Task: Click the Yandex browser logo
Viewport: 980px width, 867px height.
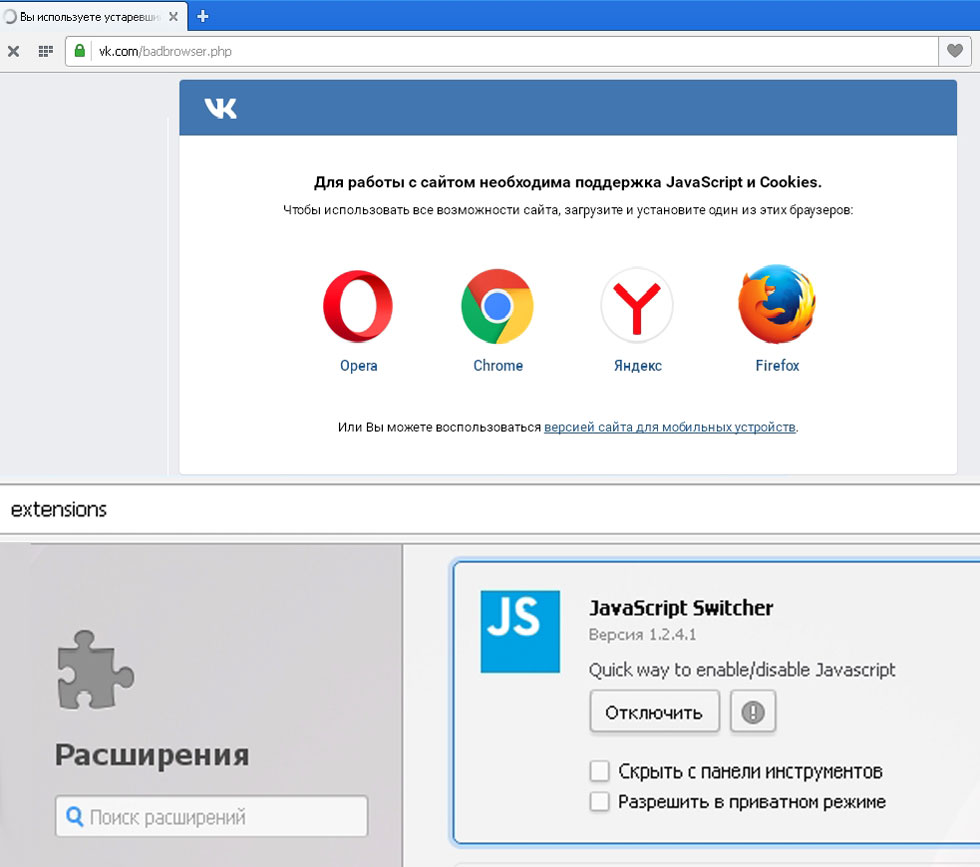Action: click(x=637, y=306)
